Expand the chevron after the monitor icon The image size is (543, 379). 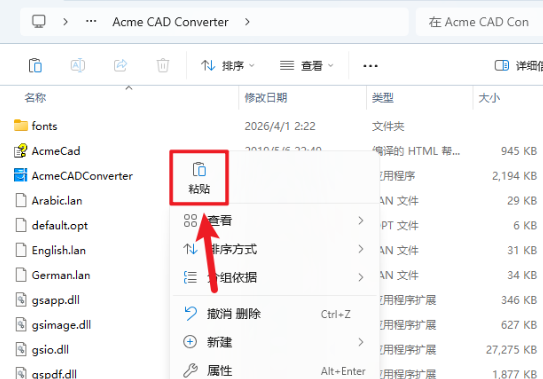[x=65, y=22]
